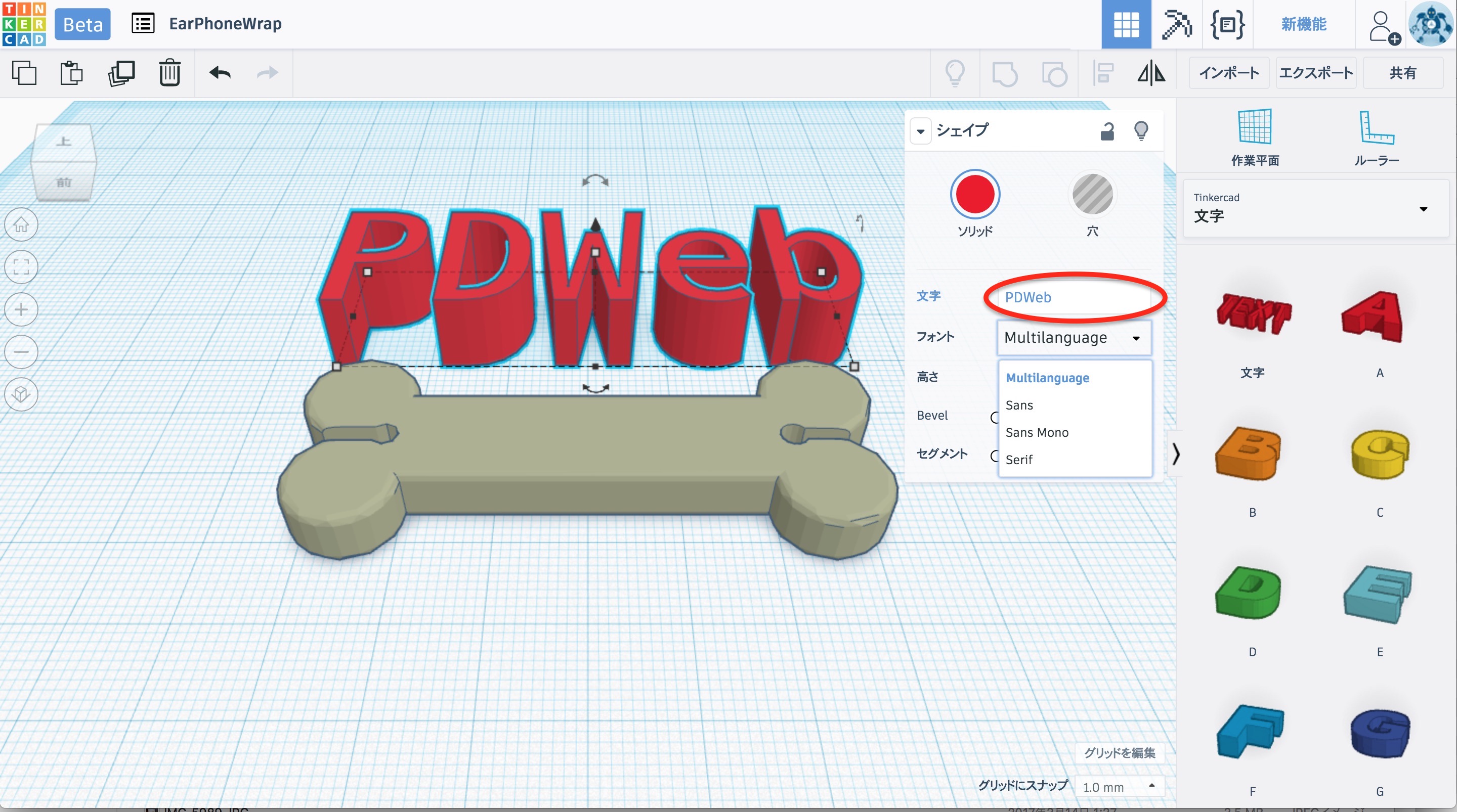This screenshot has height=812, width=1457.
Task: Collapse the Shape panel arrow
Action: point(921,131)
